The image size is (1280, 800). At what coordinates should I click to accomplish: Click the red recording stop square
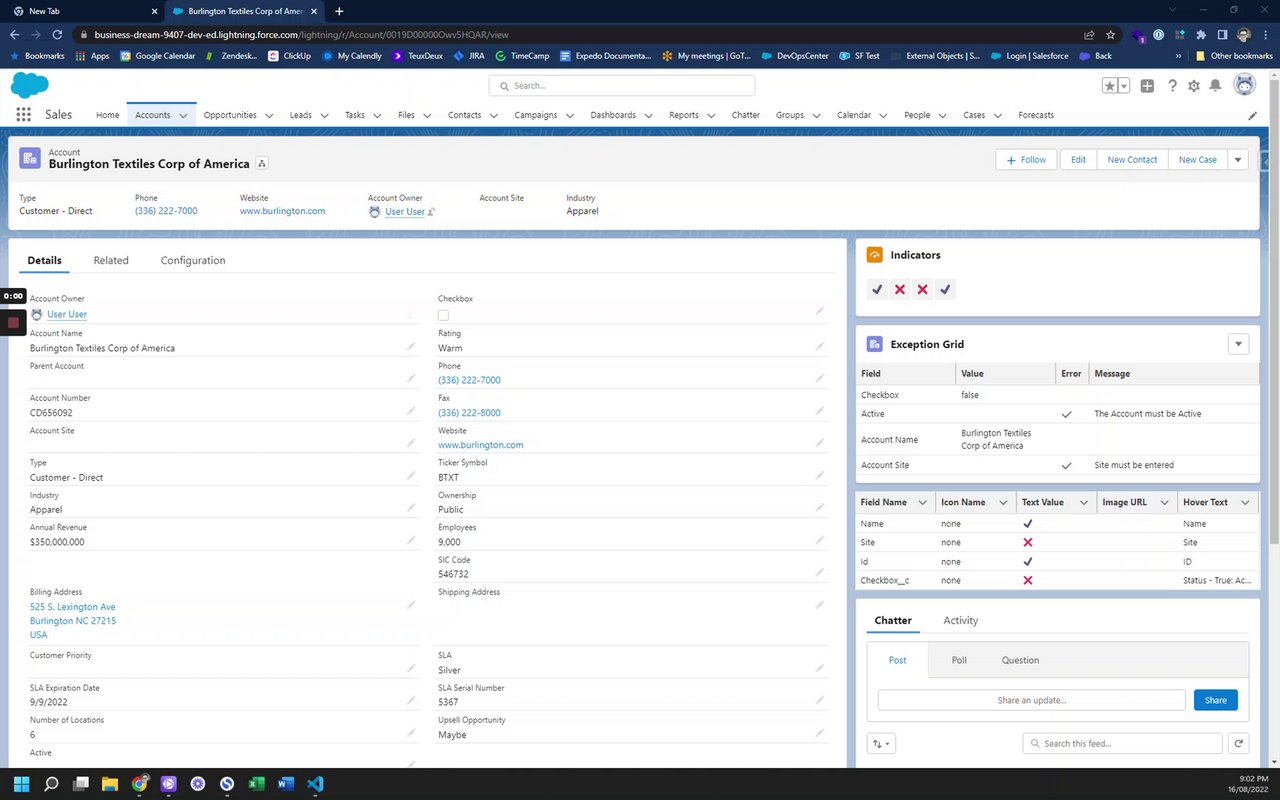(x=13, y=322)
